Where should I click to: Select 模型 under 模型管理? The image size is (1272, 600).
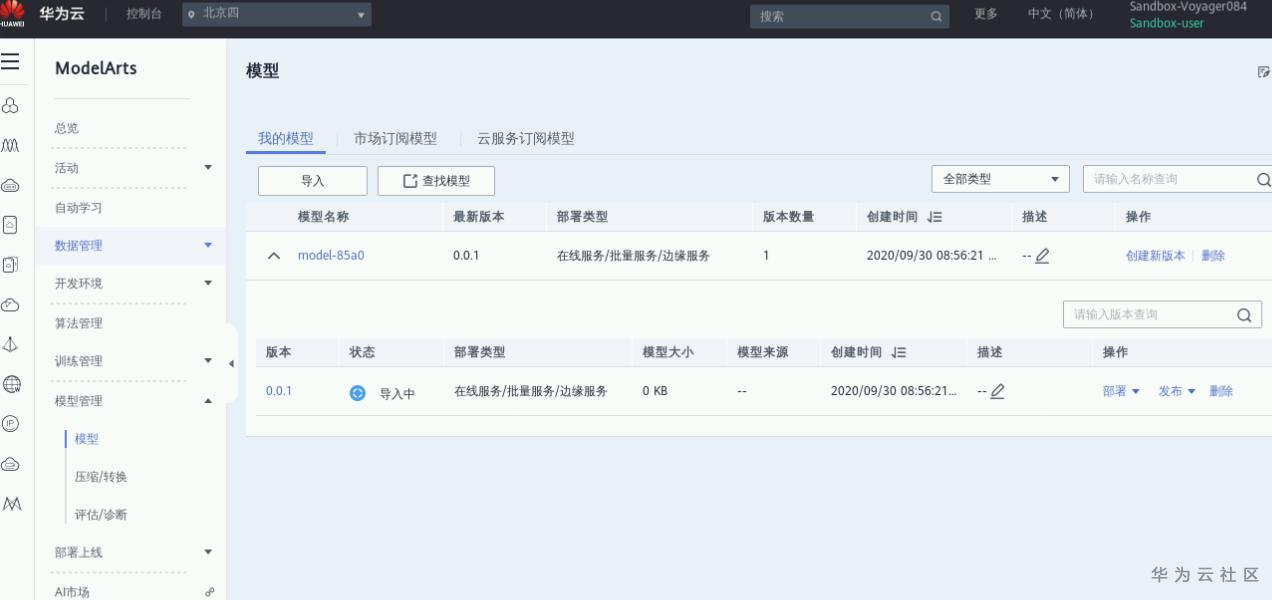(86, 439)
